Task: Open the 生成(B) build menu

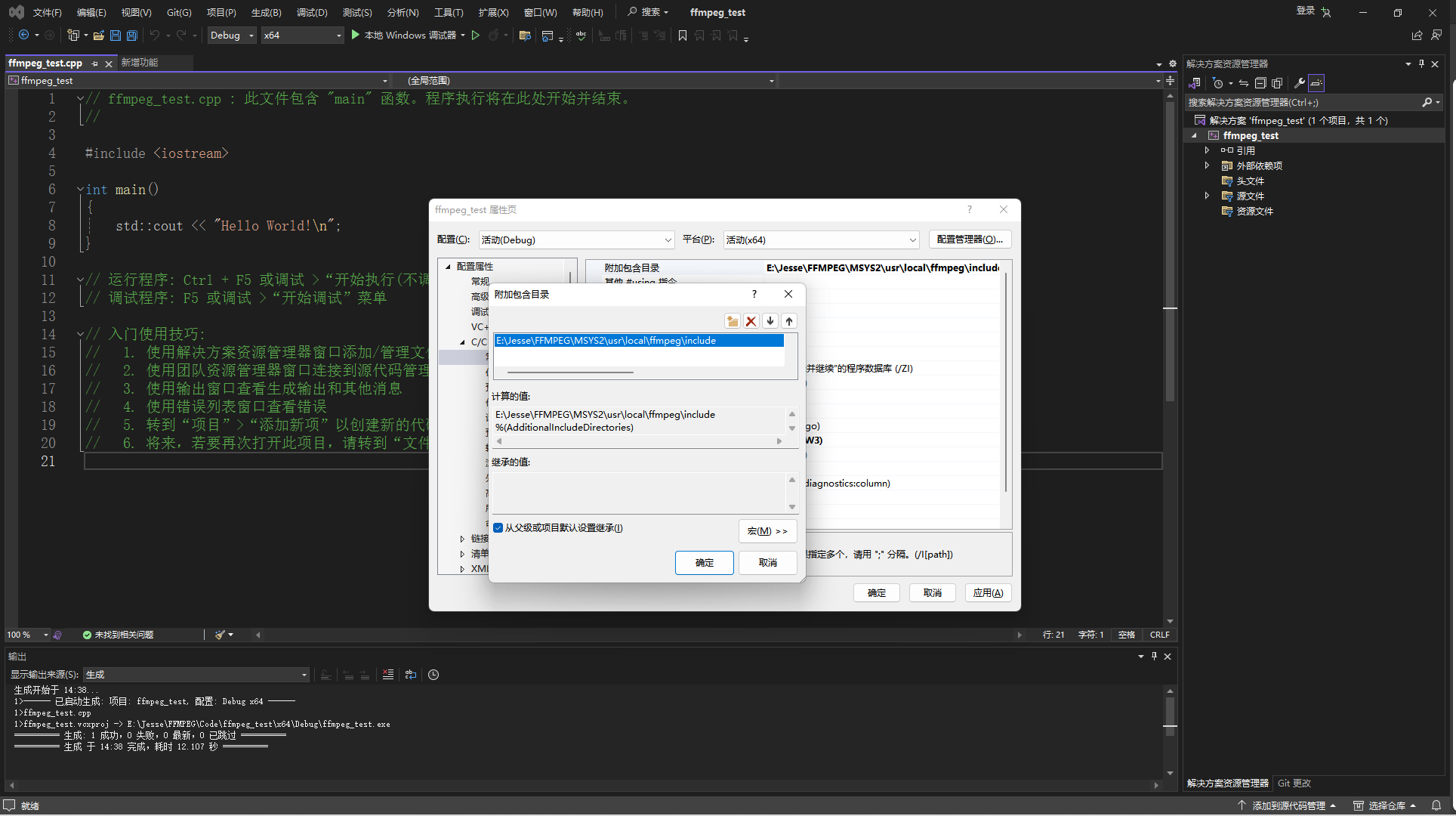Action: click(x=266, y=12)
